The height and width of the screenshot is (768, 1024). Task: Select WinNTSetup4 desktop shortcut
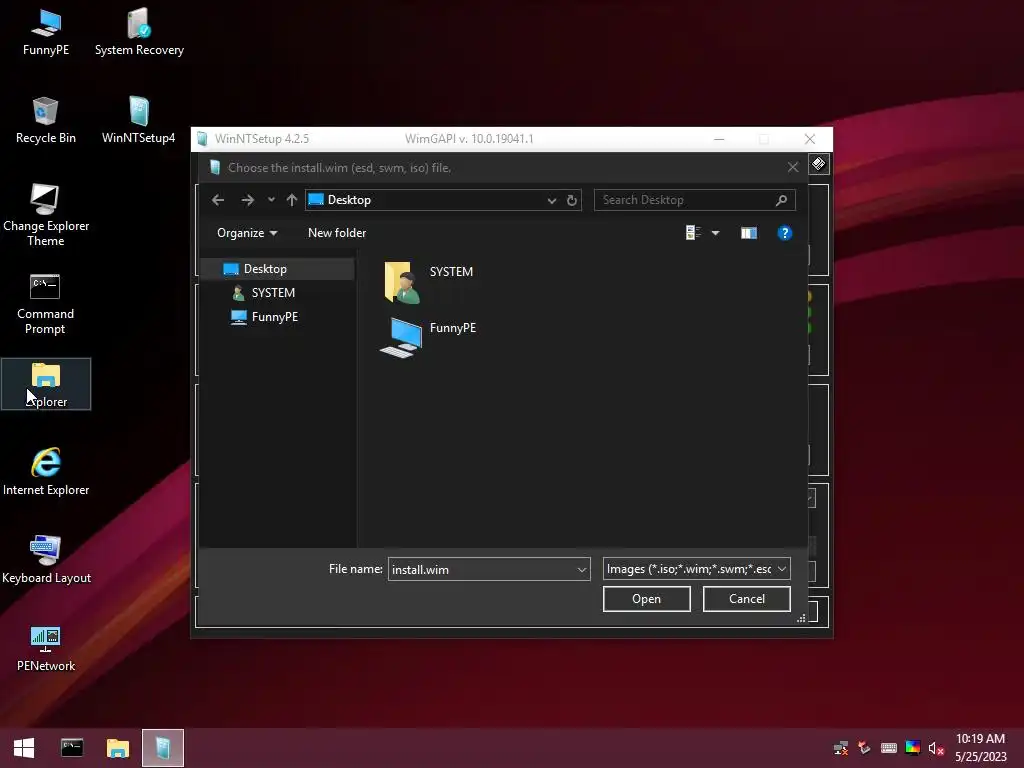pyautogui.click(x=138, y=121)
